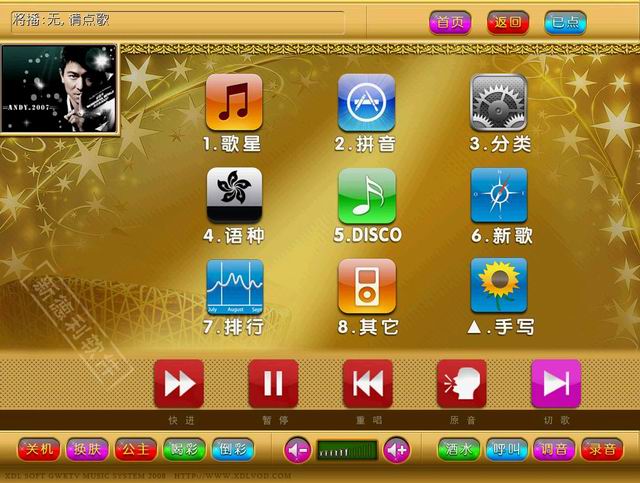Raise volume with the speaker plus icon

pos(396,450)
